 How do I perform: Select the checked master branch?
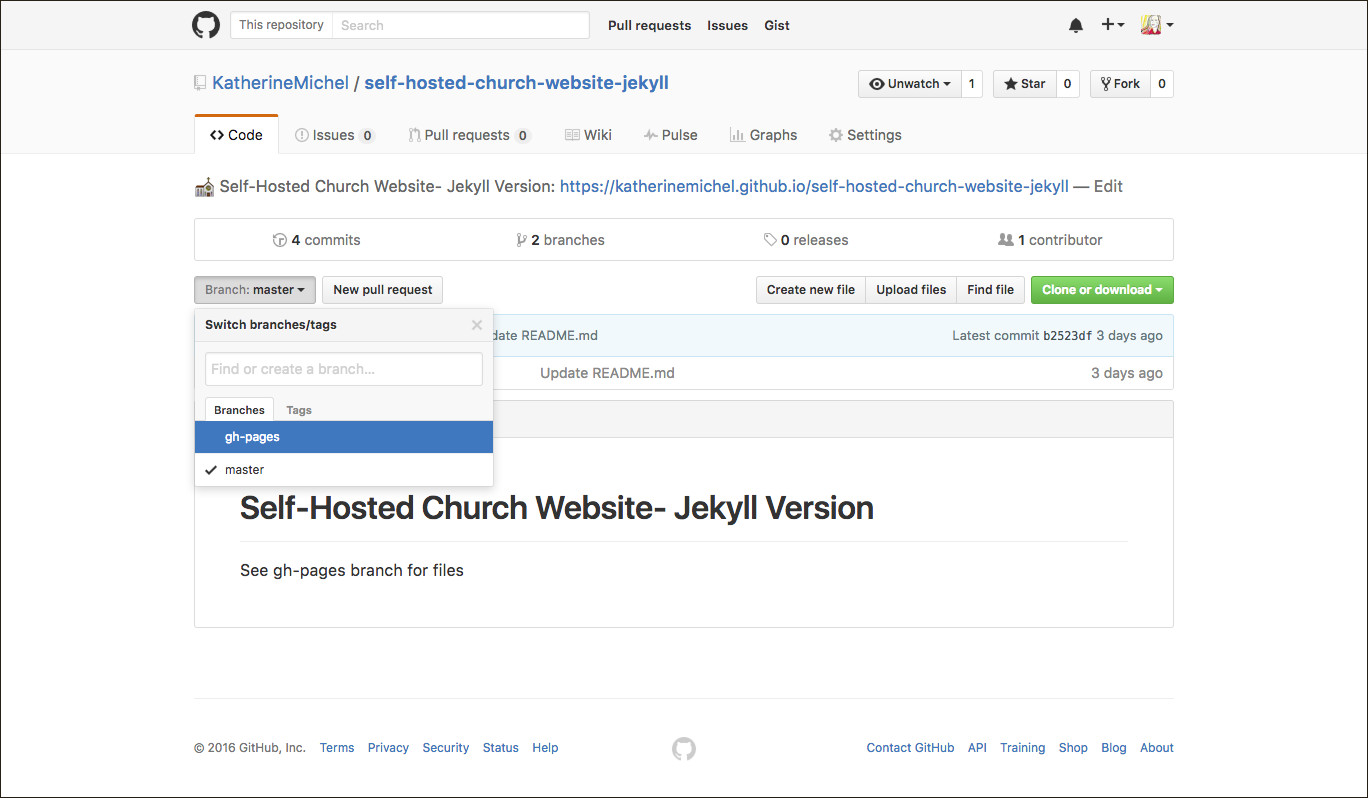click(x=244, y=469)
